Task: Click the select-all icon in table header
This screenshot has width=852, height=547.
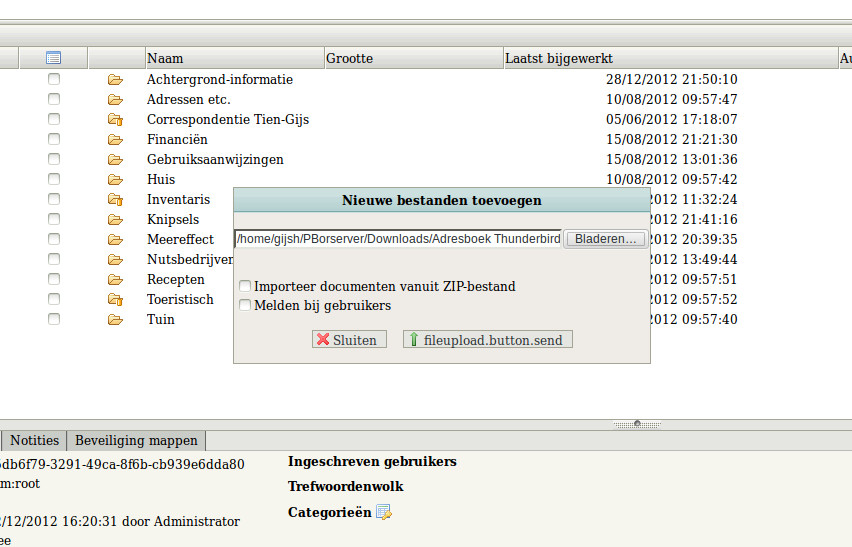Action: [54, 58]
